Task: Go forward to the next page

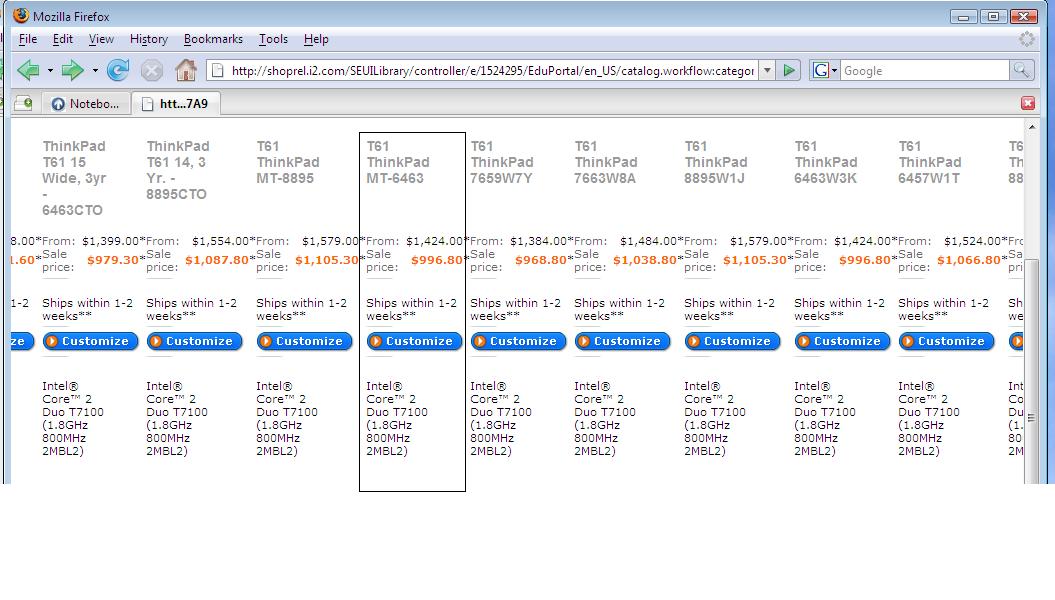Action: pos(72,70)
